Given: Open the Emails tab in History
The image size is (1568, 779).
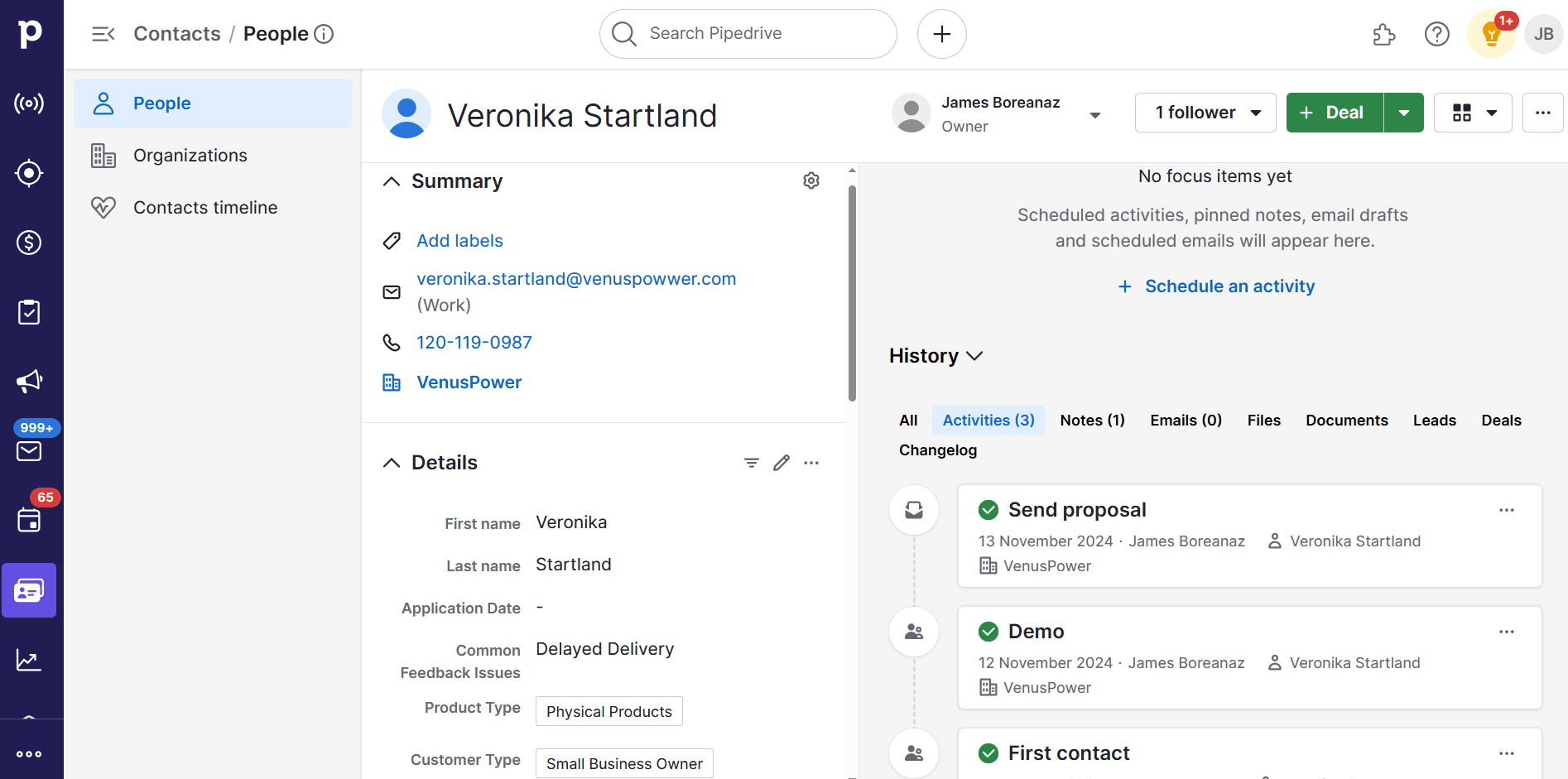Looking at the screenshot, I should click(1185, 420).
